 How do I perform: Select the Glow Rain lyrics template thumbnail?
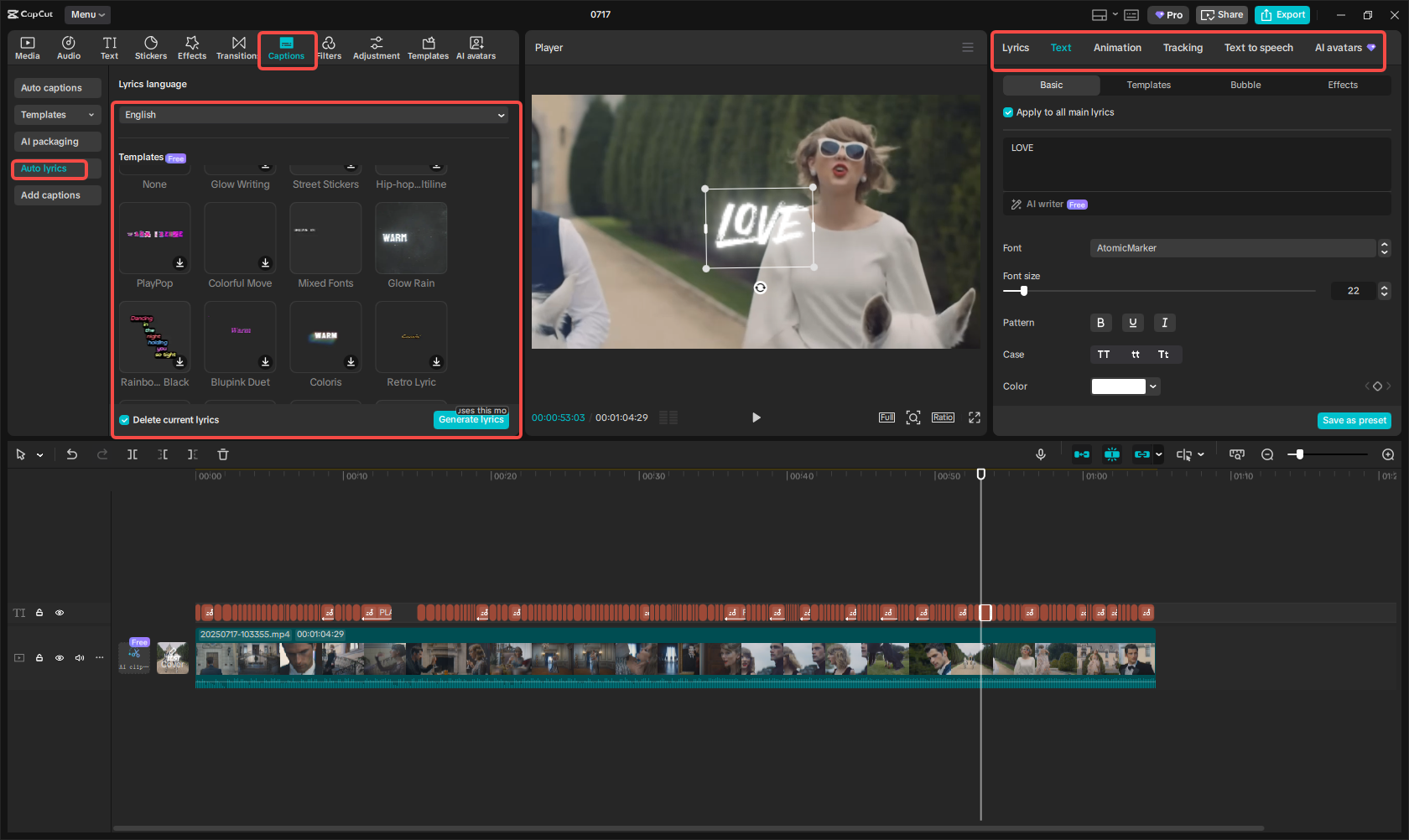point(410,238)
